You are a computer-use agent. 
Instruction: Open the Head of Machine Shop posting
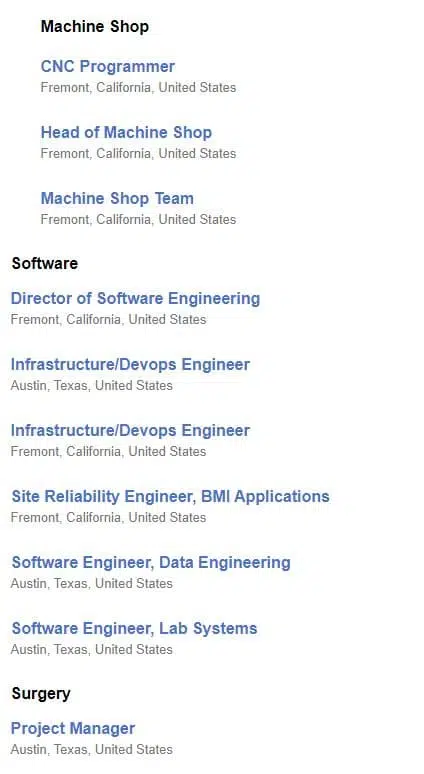126,132
